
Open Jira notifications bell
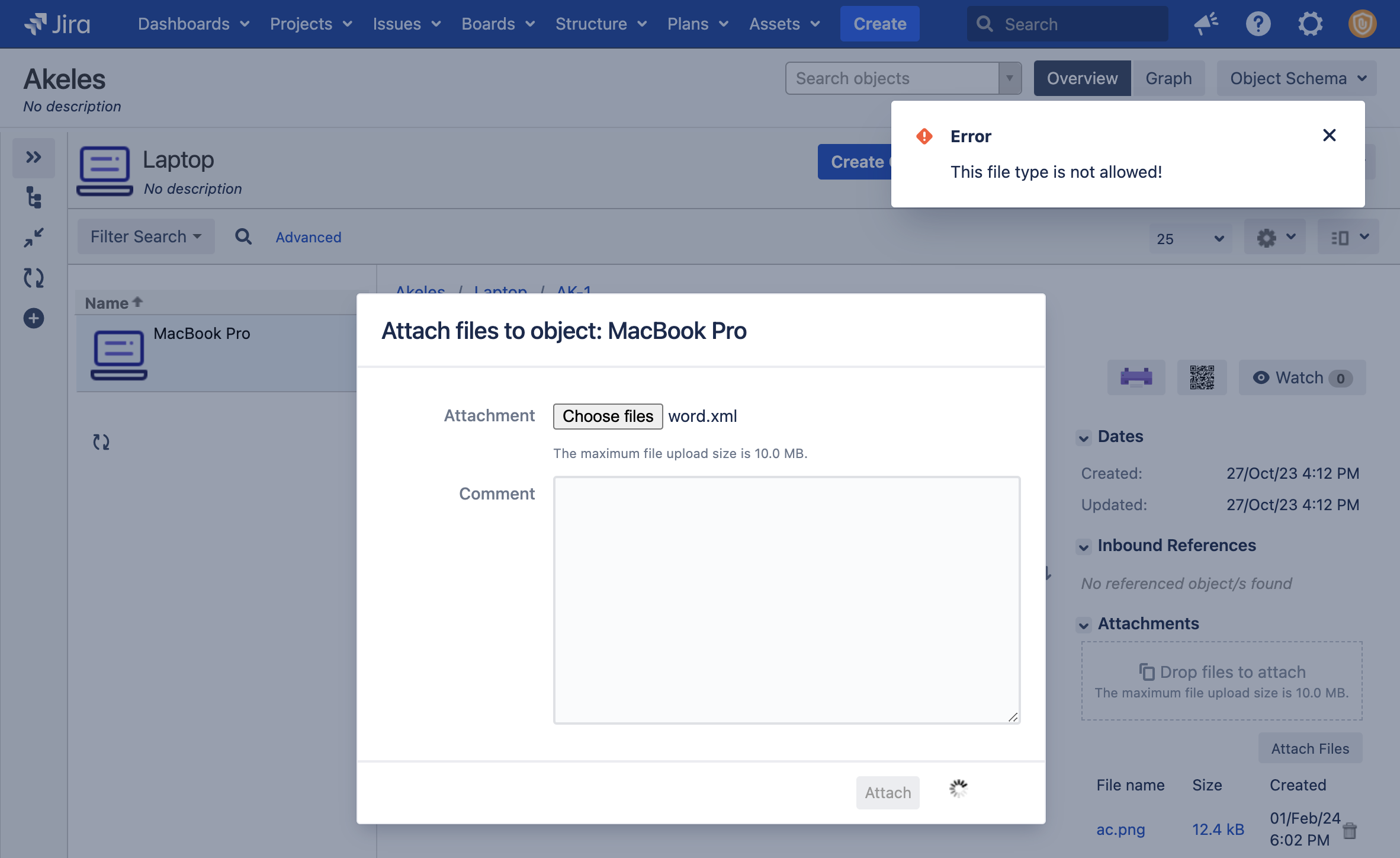pyautogui.click(x=1206, y=24)
